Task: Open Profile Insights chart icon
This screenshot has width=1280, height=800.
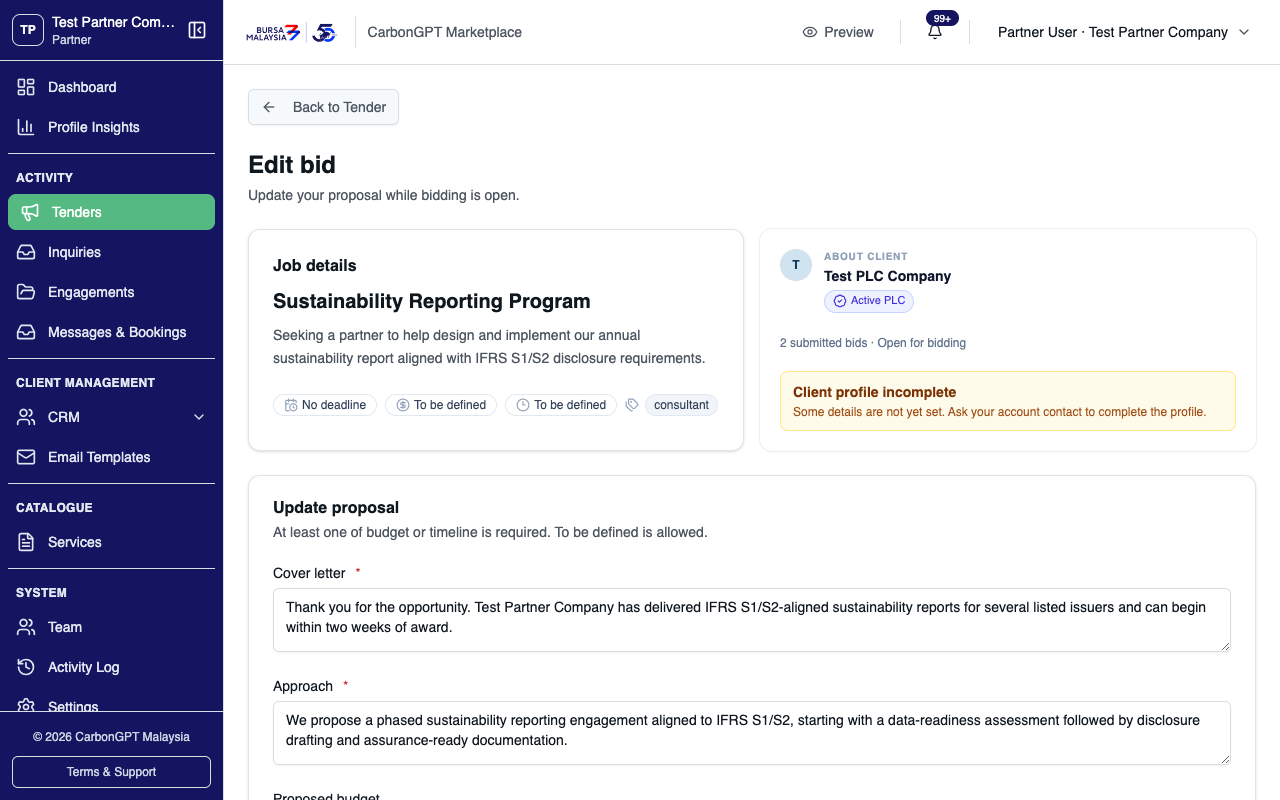Action: pos(26,127)
